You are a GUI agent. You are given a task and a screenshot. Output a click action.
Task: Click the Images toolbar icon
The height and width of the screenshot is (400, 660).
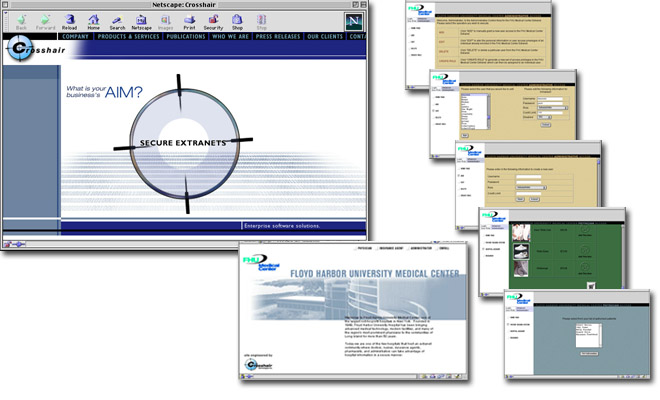[x=165, y=22]
